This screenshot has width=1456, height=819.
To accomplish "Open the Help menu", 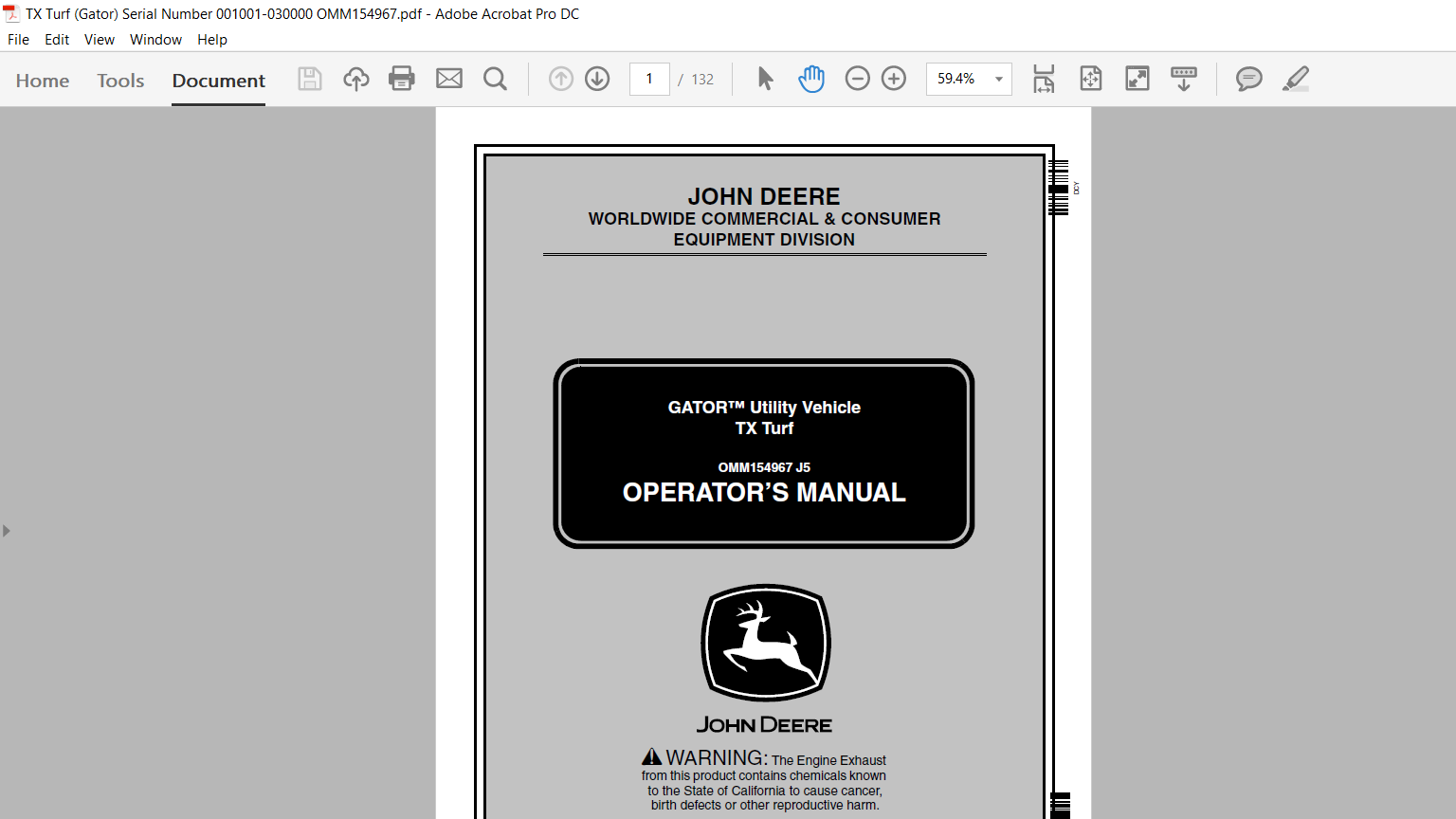I will [212, 39].
